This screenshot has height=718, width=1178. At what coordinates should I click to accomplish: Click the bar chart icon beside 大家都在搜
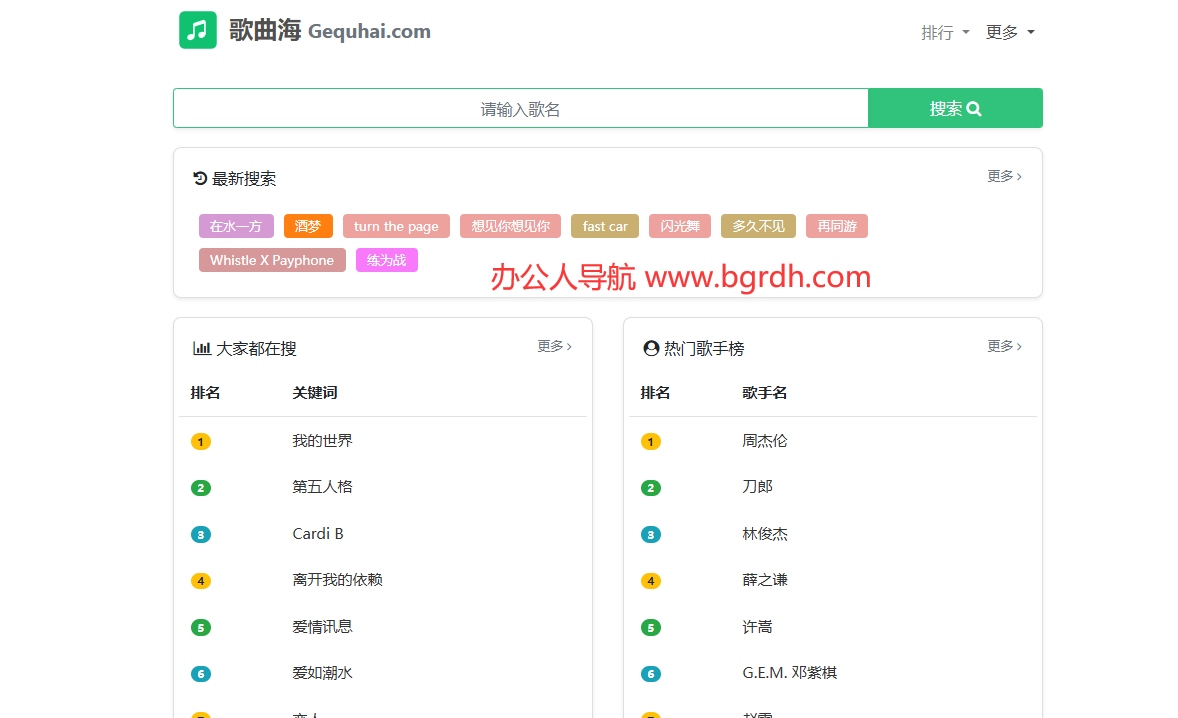click(x=201, y=348)
